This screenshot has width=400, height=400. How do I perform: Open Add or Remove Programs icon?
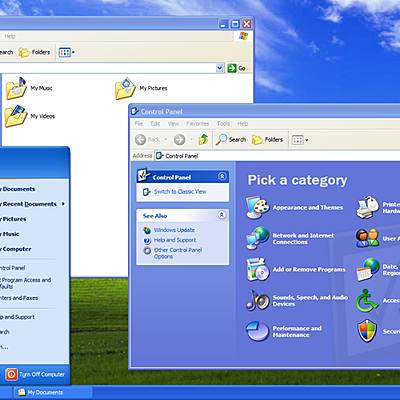point(257,269)
